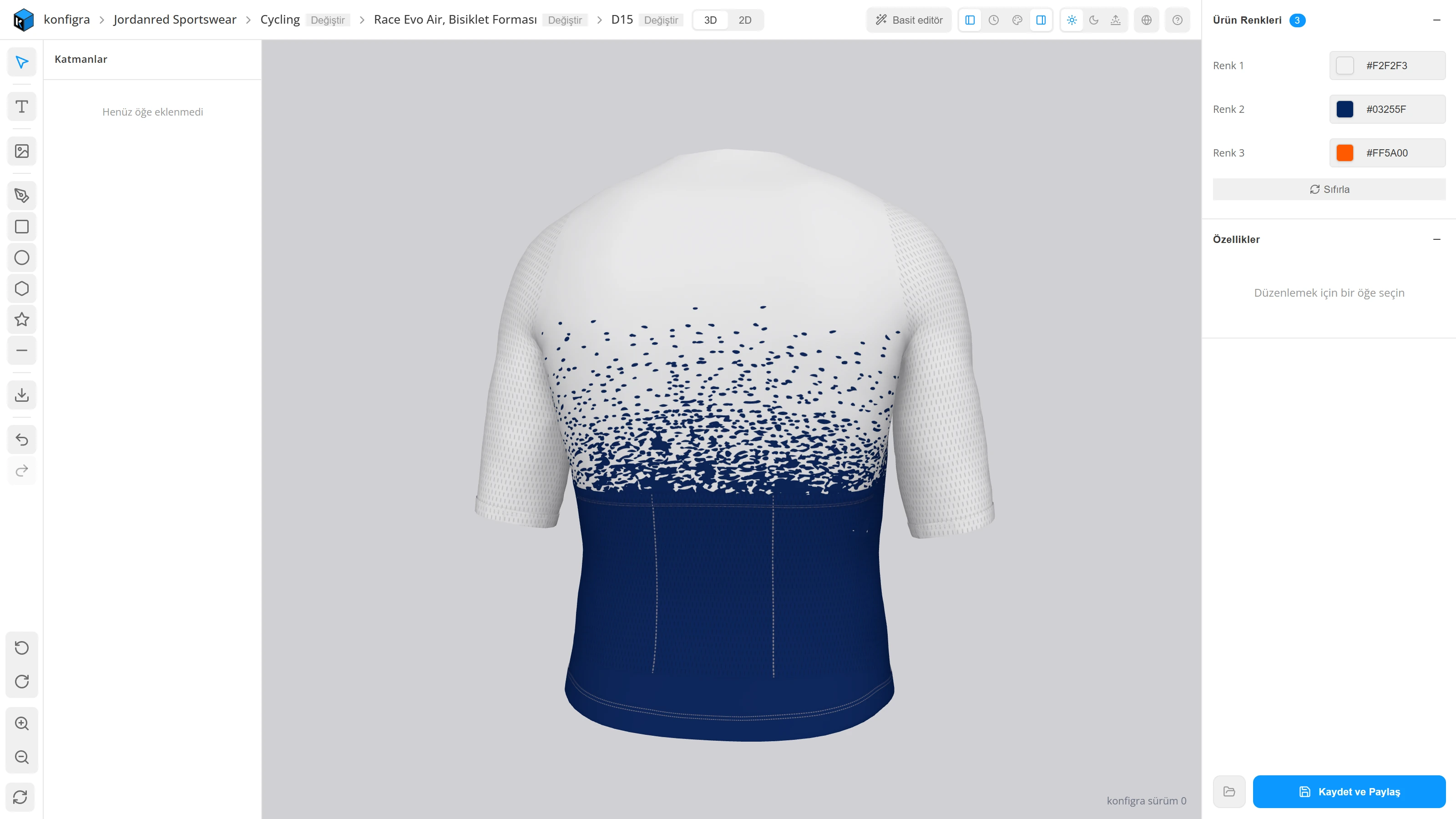Click the Undo arrow icon

pyautogui.click(x=21, y=439)
